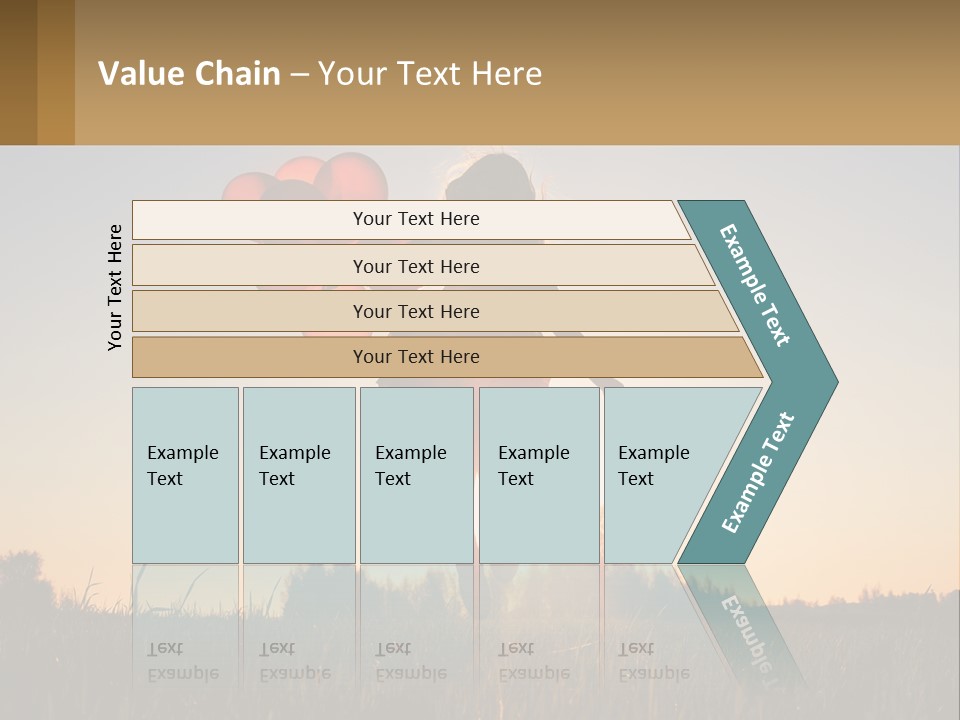Click the darkest tan "Your Text Here" bar

(416, 357)
